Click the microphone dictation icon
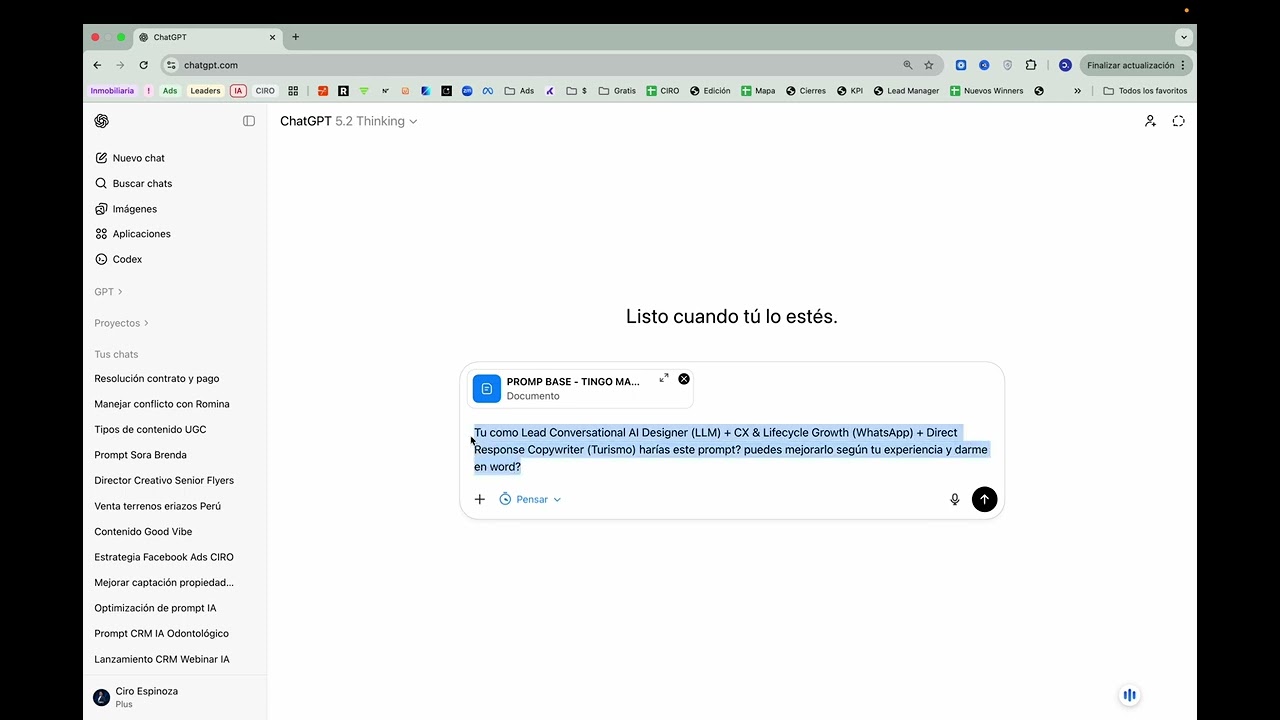This screenshot has width=1280, height=720. click(x=955, y=499)
